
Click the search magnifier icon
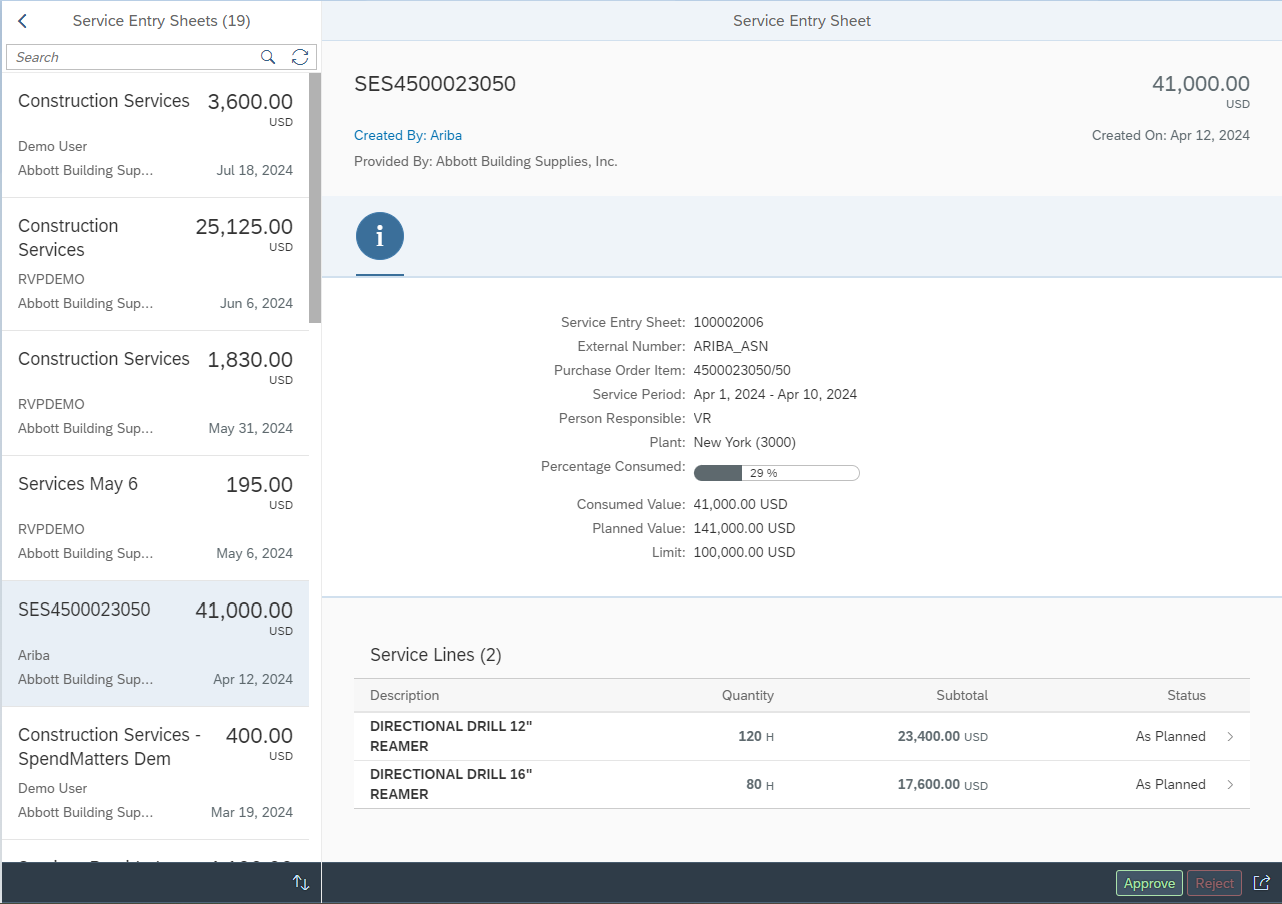coord(267,57)
